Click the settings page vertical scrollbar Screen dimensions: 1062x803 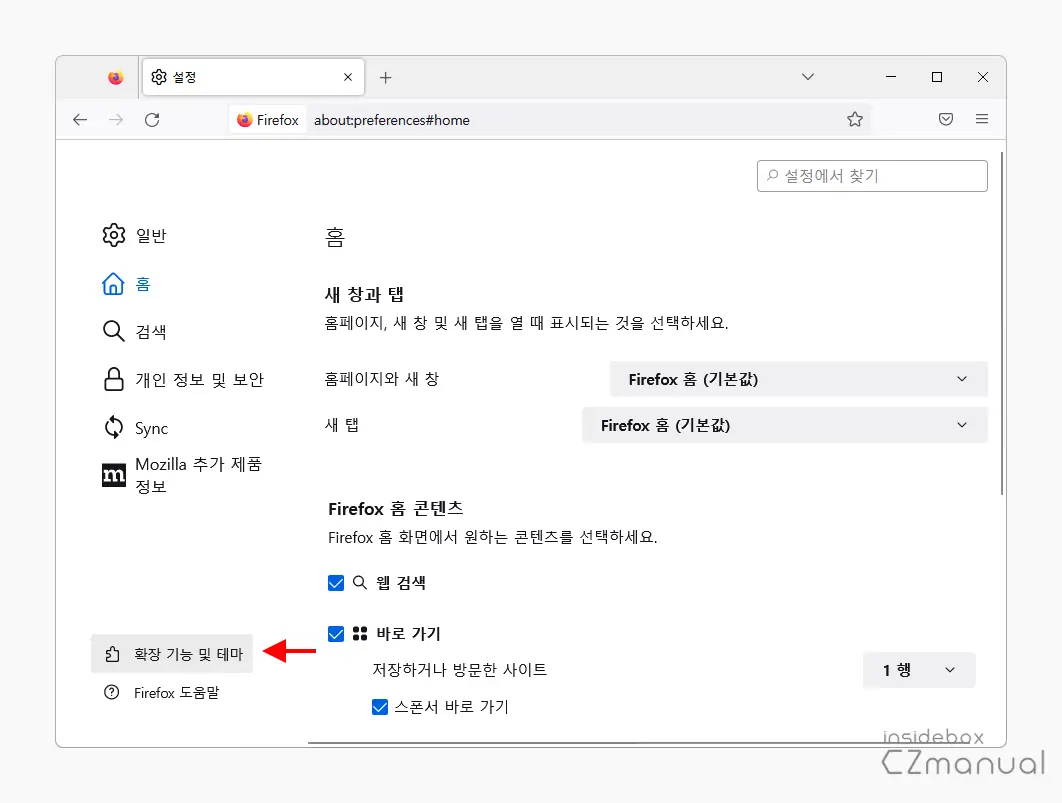1002,324
